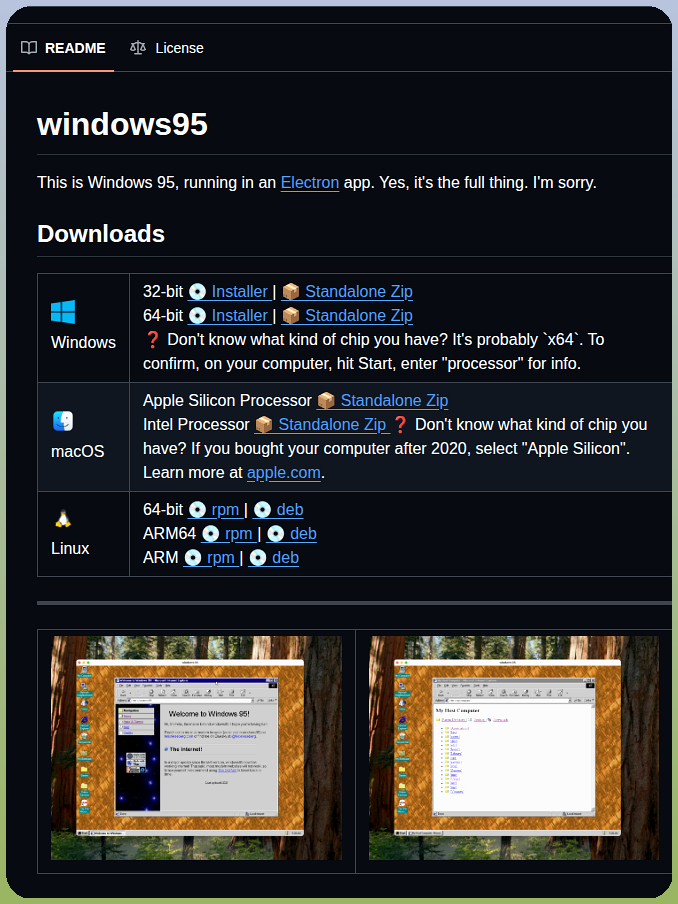The height and width of the screenshot is (904, 678).
Task: Download the Intel Processor Standalone Zip
Action: tap(322, 425)
